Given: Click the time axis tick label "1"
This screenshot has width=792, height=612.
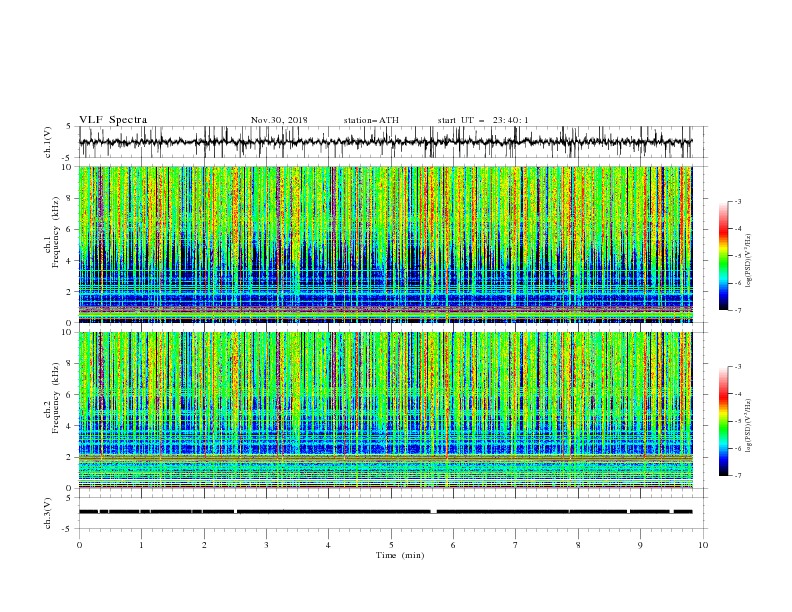Looking at the screenshot, I should (141, 545).
